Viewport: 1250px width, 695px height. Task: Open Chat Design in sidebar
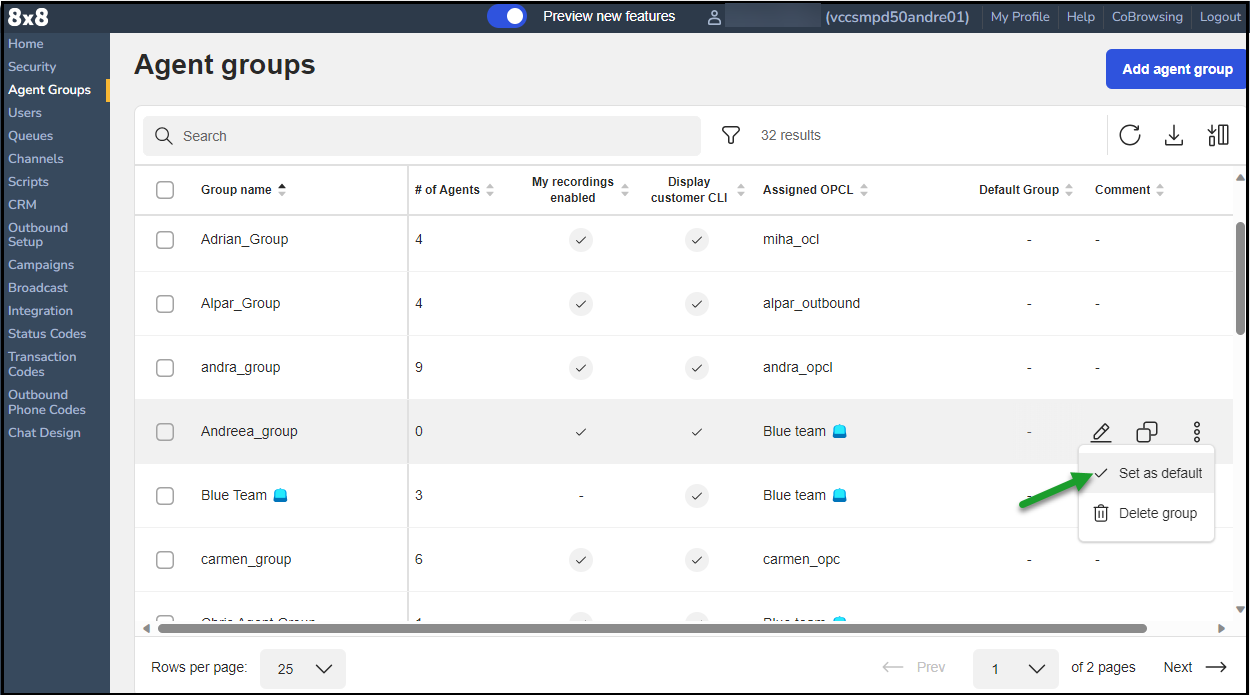(44, 433)
